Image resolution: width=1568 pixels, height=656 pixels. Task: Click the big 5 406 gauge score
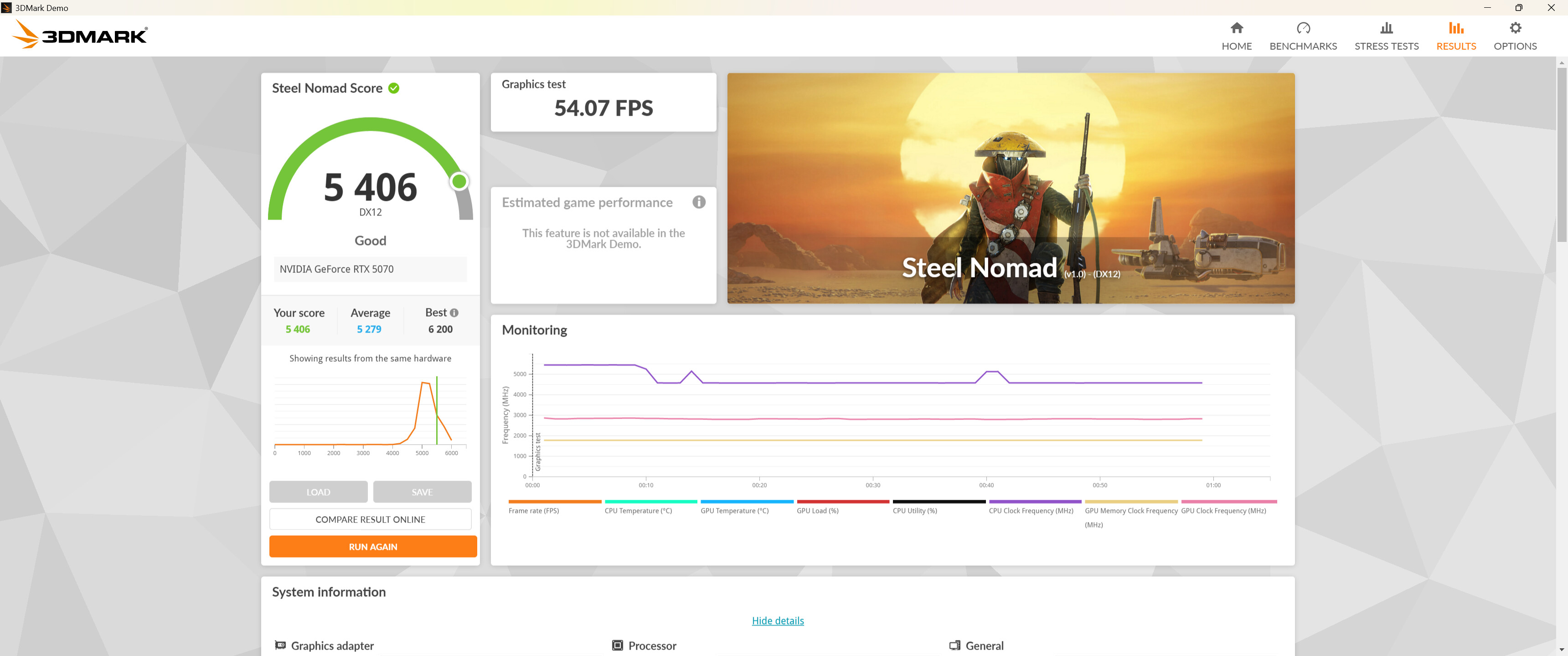tap(370, 187)
